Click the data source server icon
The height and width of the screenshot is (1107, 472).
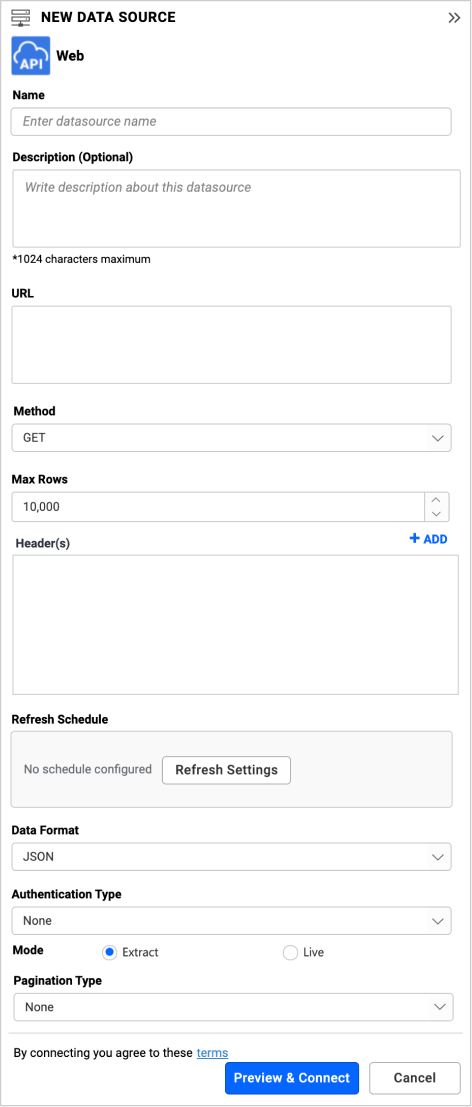(21, 18)
